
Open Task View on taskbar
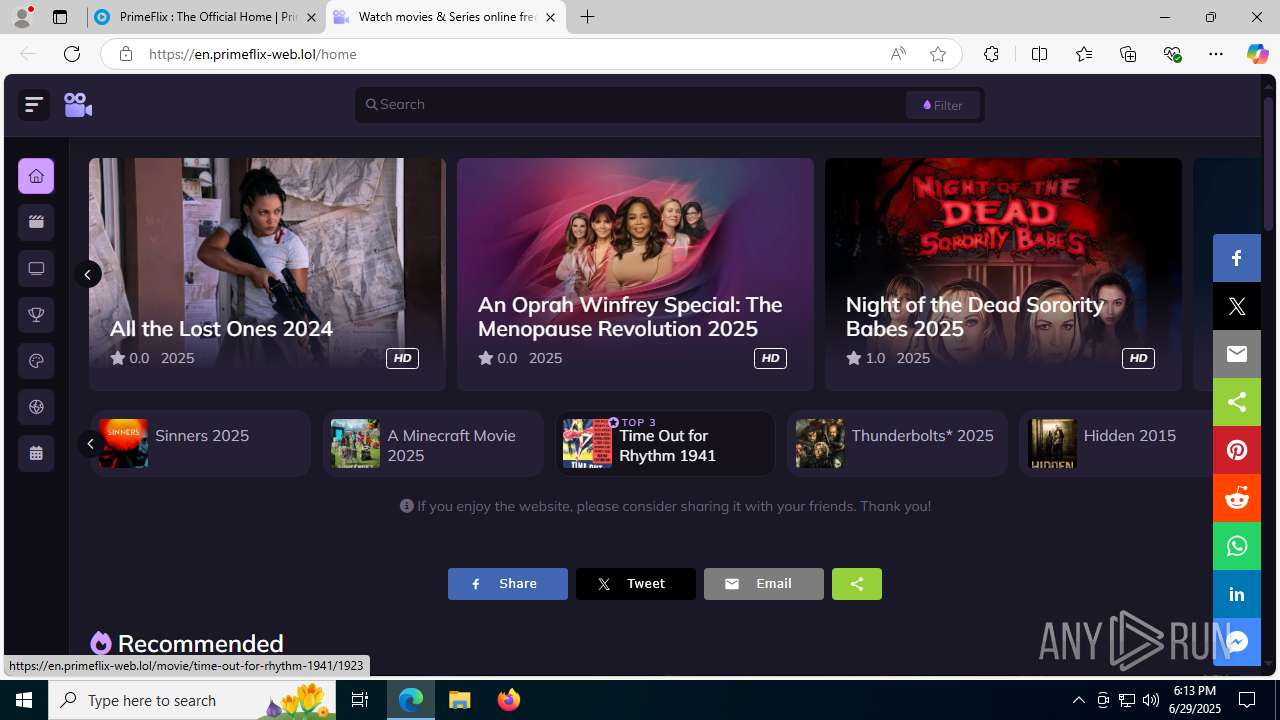(360, 700)
